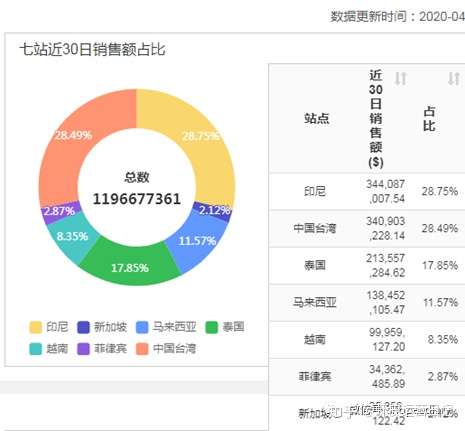Click sales value 34,362,485.89
This screenshot has height=431, width=465.
[x=387, y=377]
